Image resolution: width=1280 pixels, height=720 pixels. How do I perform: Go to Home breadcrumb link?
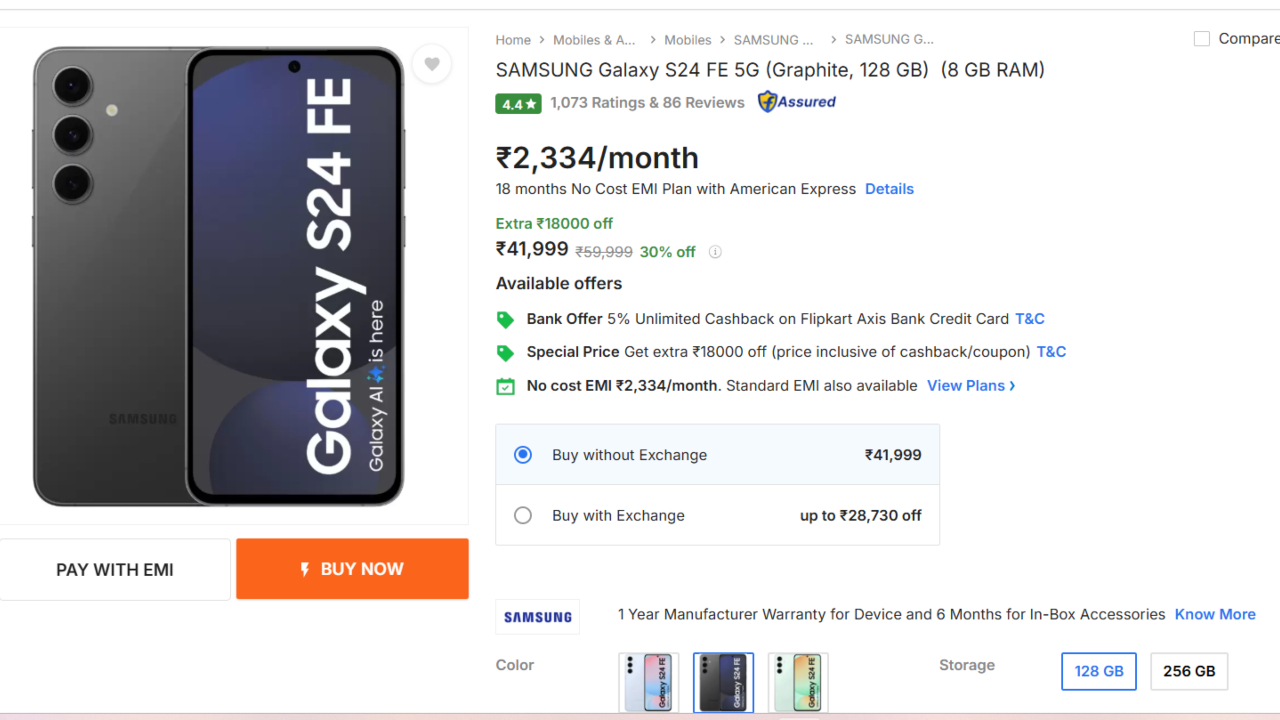click(x=513, y=40)
